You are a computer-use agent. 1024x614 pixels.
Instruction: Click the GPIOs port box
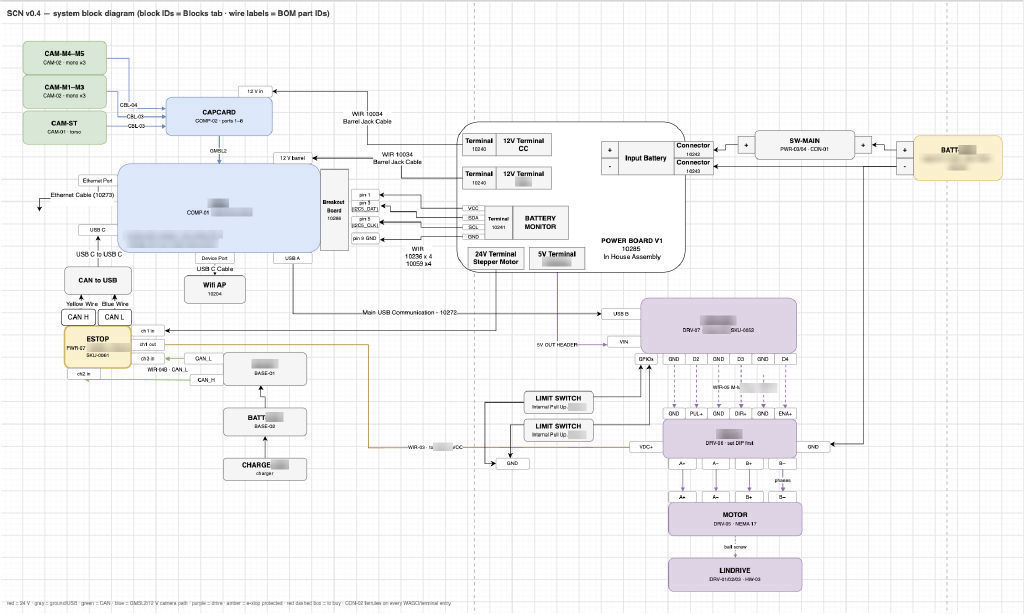[646, 359]
